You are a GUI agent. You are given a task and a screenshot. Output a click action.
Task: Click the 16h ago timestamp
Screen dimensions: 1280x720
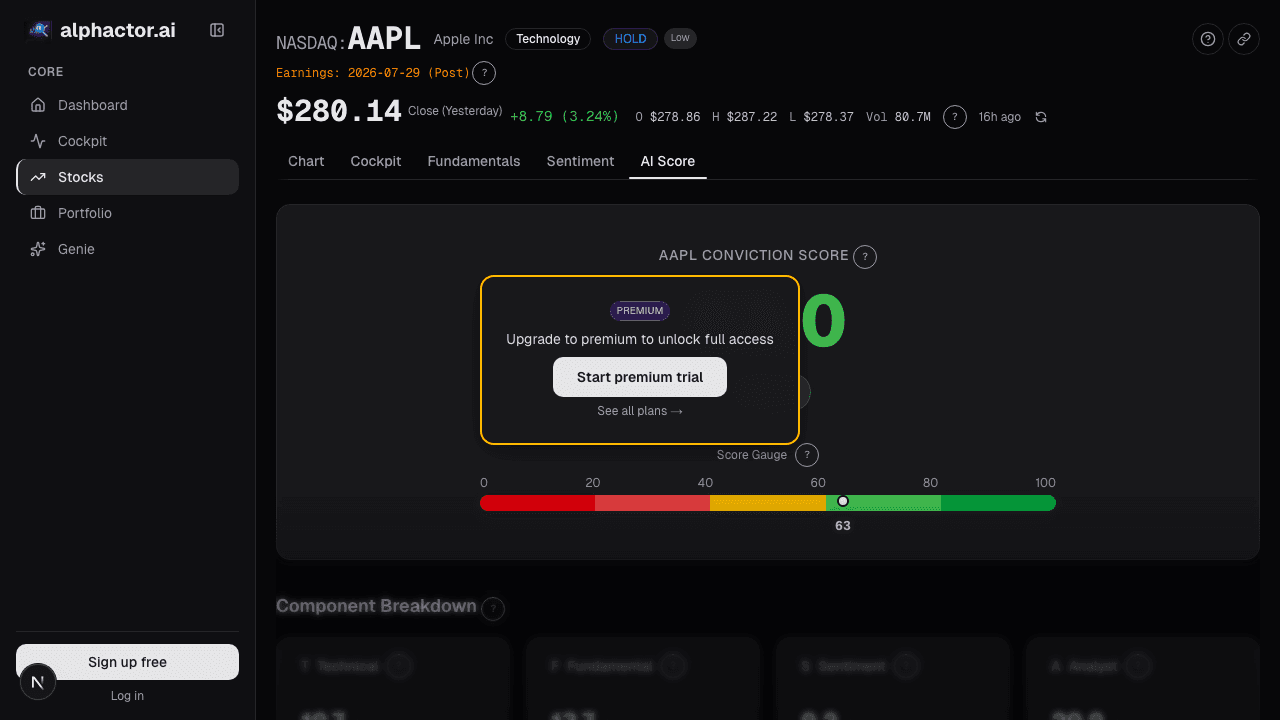[x=1000, y=117]
